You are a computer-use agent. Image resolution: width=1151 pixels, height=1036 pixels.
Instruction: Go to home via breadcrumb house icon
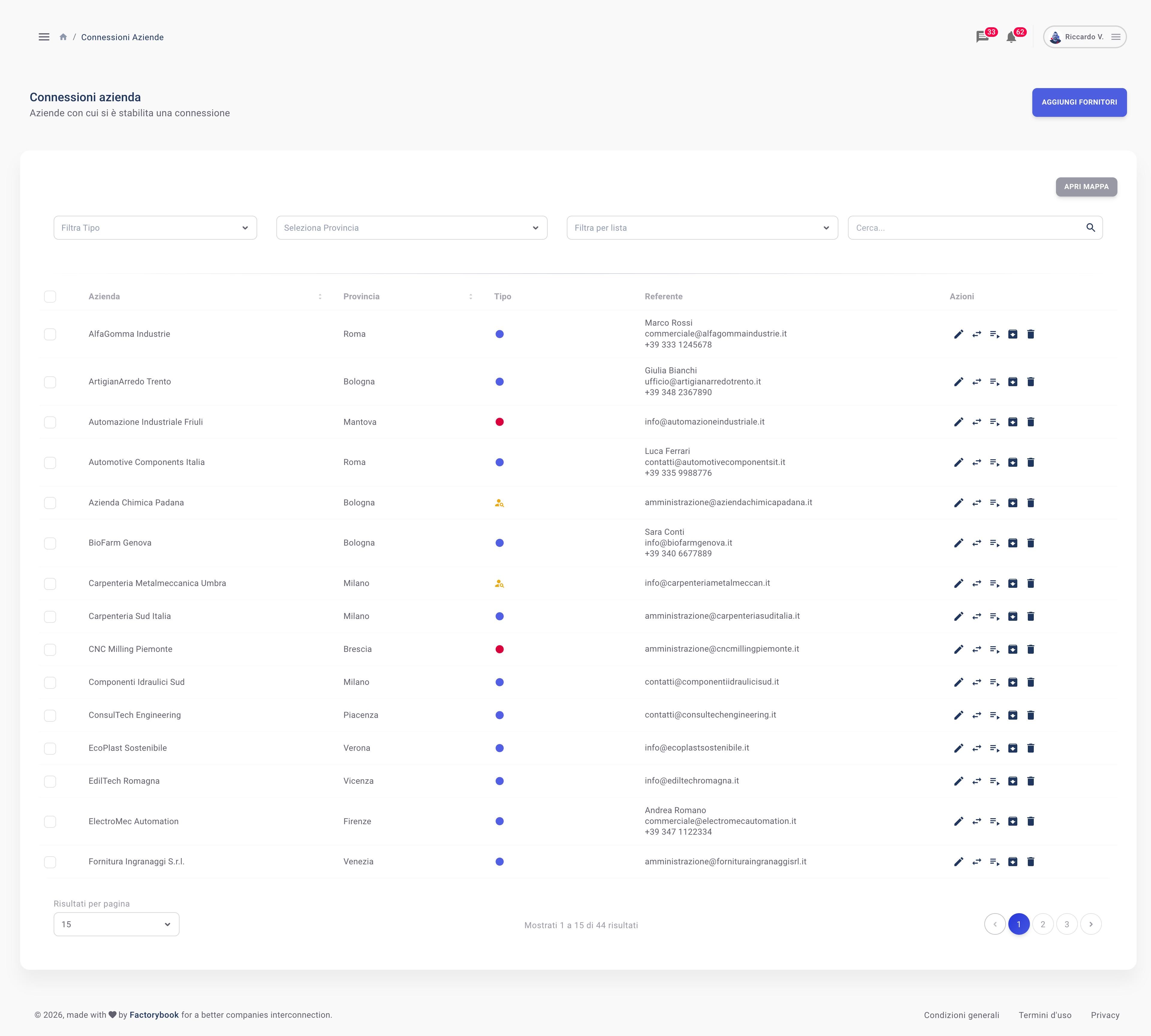click(x=63, y=37)
